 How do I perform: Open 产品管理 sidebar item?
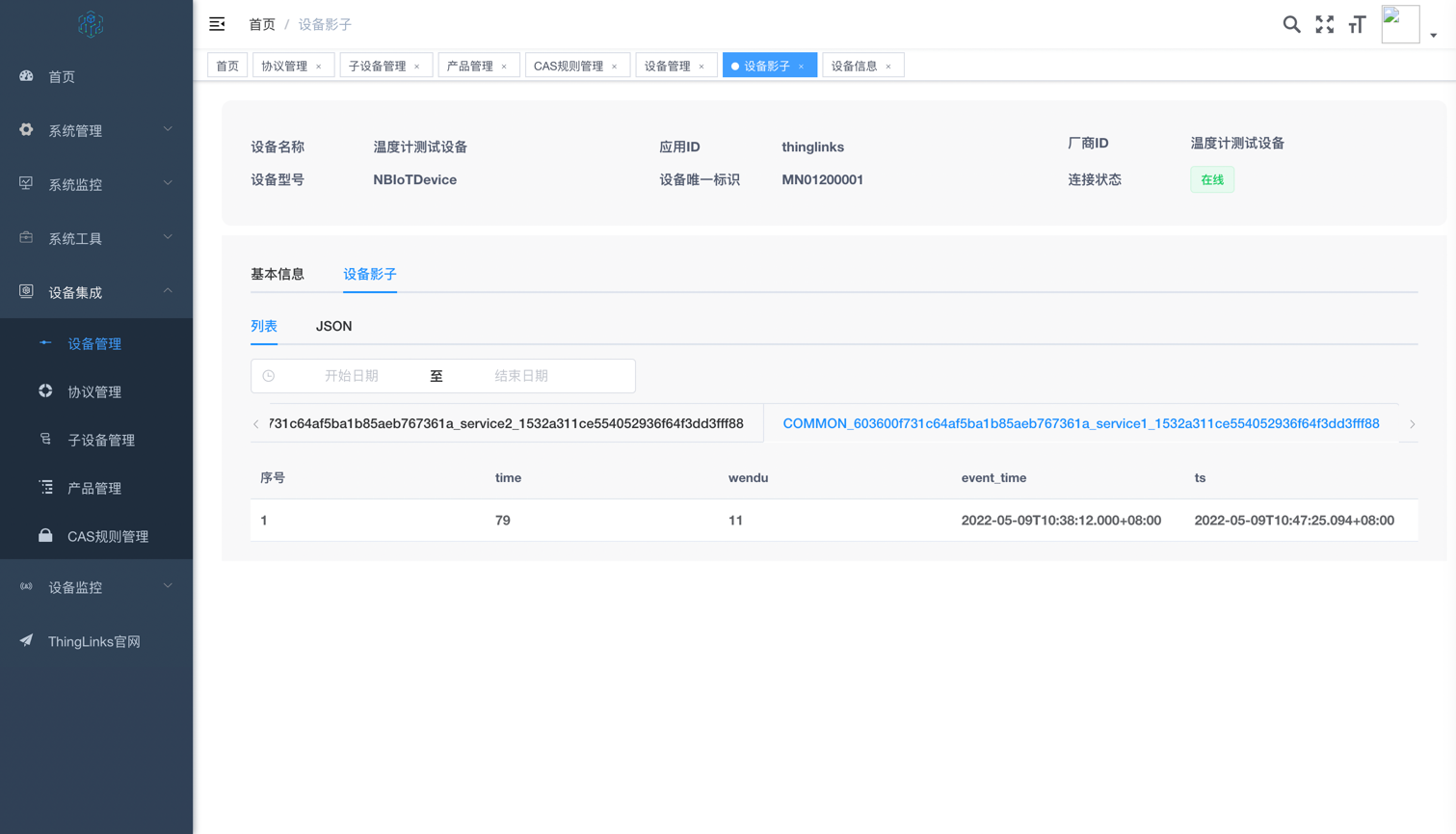pyautogui.click(x=96, y=488)
